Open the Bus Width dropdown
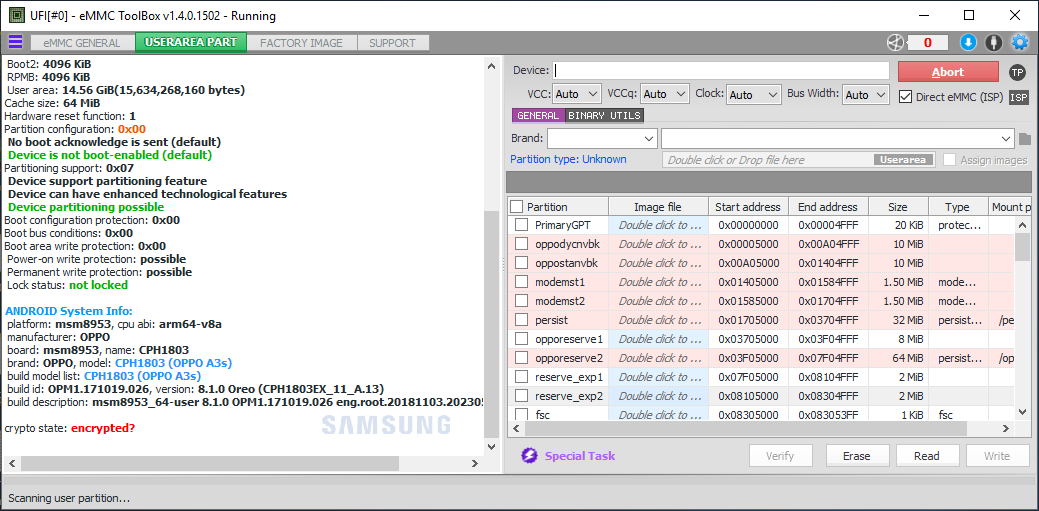 (x=865, y=95)
